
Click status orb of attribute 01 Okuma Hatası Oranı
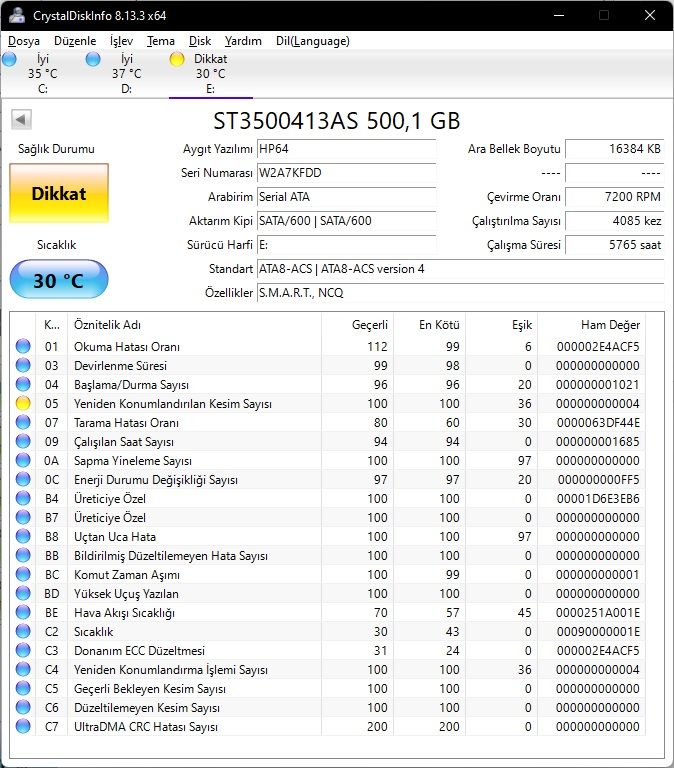click(23, 346)
